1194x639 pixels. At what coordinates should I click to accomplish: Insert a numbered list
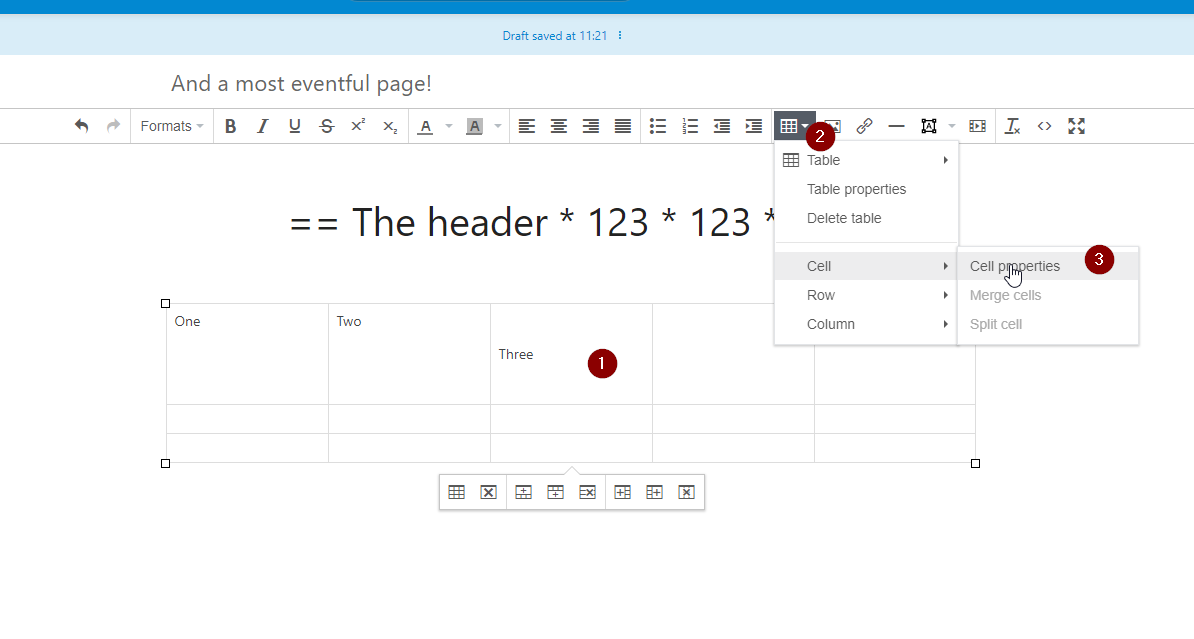pos(689,125)
